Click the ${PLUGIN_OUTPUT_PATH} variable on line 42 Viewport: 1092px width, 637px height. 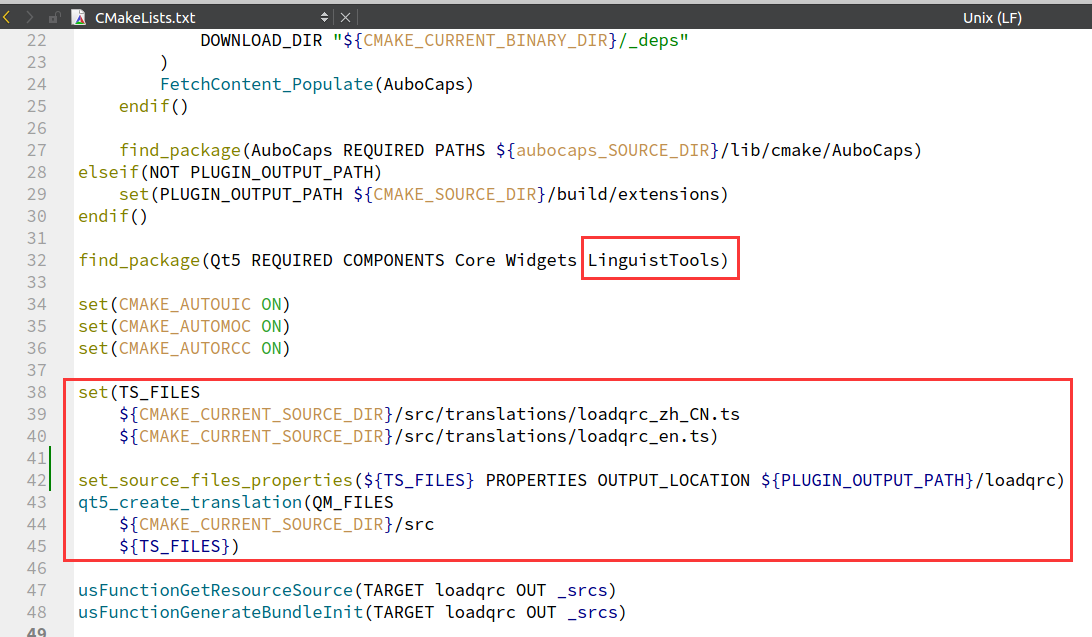coord(867,480)
